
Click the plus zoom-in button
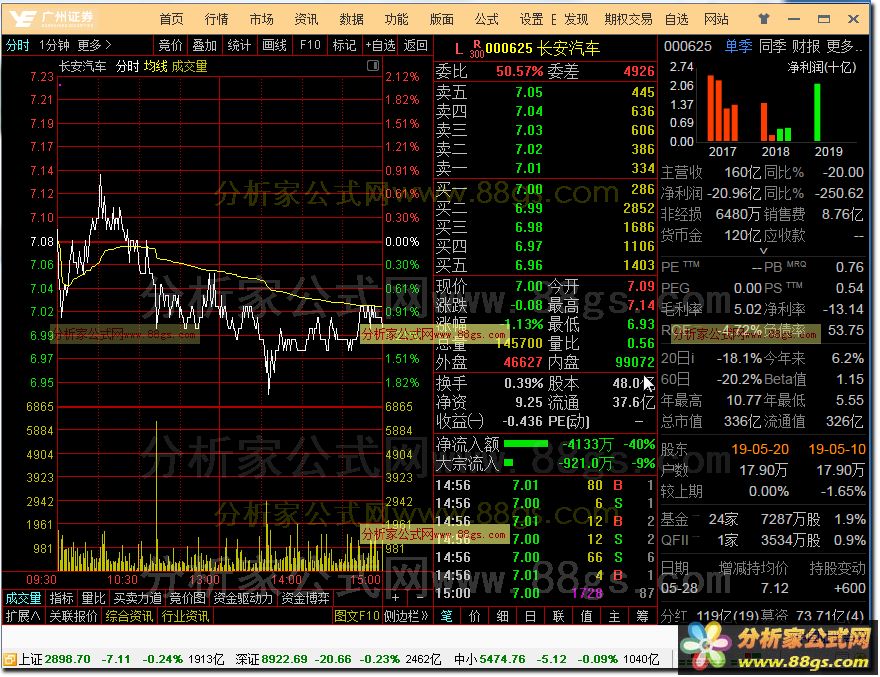point(395,597)
